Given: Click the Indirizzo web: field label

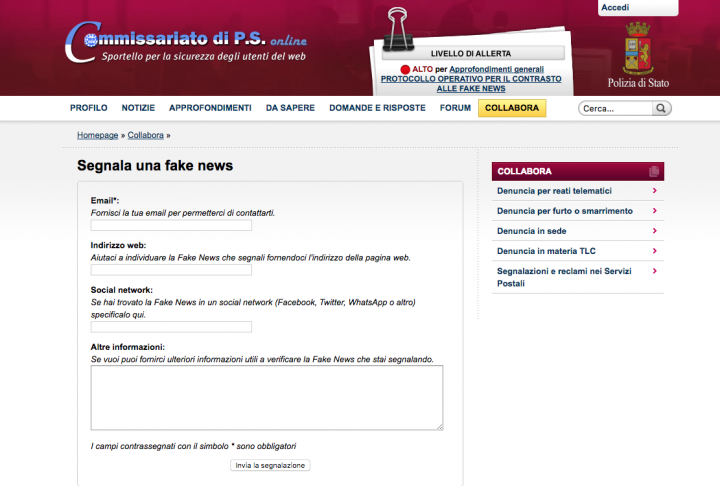Looking at the screenshot, I should (x=118, y=245).
